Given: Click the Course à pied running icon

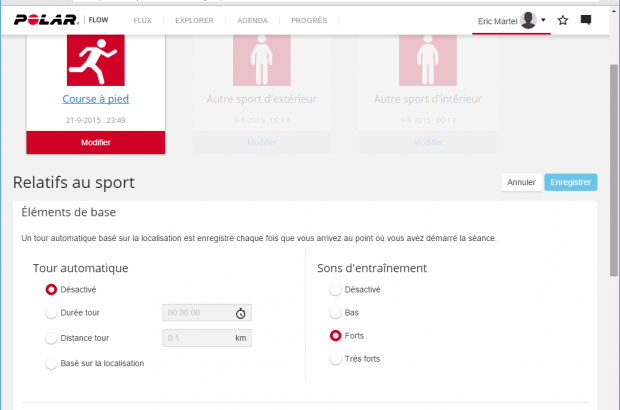Looking at the screenshot, I should coord(95,59).
